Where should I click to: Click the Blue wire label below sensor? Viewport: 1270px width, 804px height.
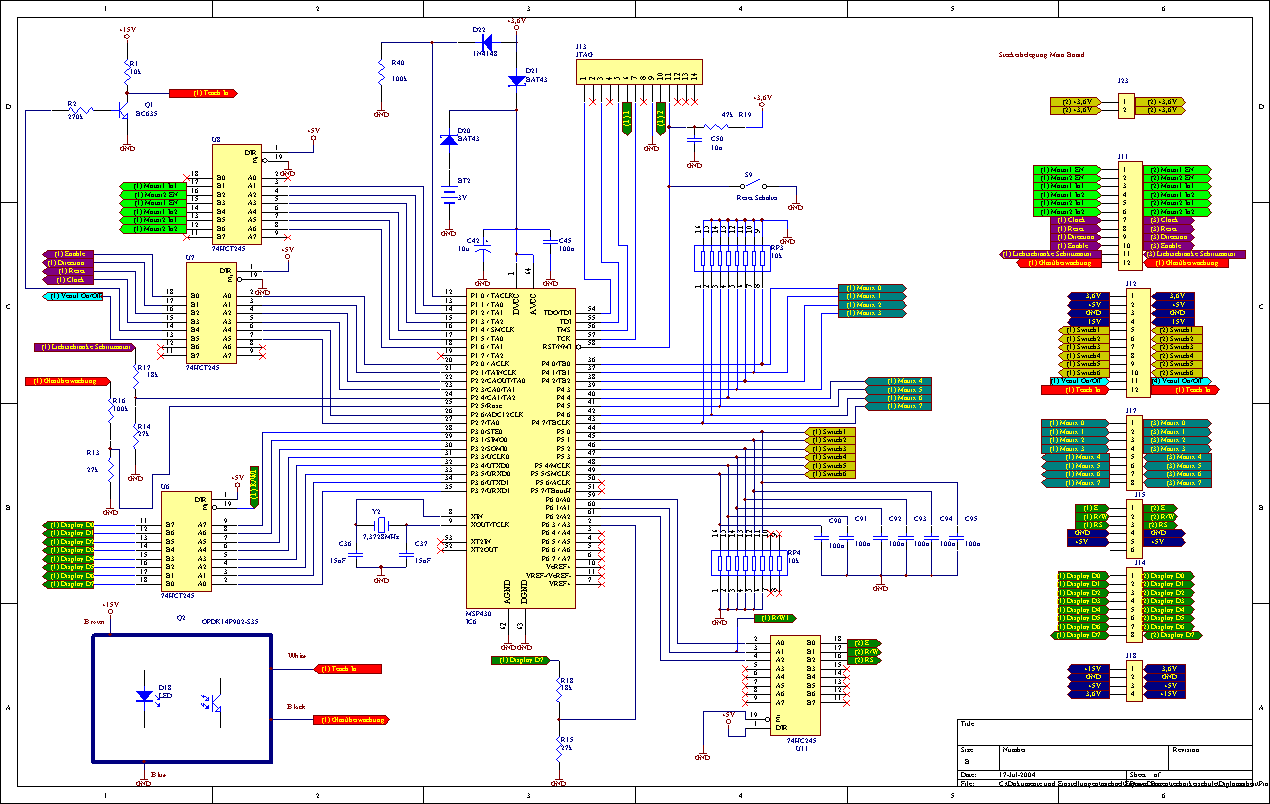pos(158,774)
